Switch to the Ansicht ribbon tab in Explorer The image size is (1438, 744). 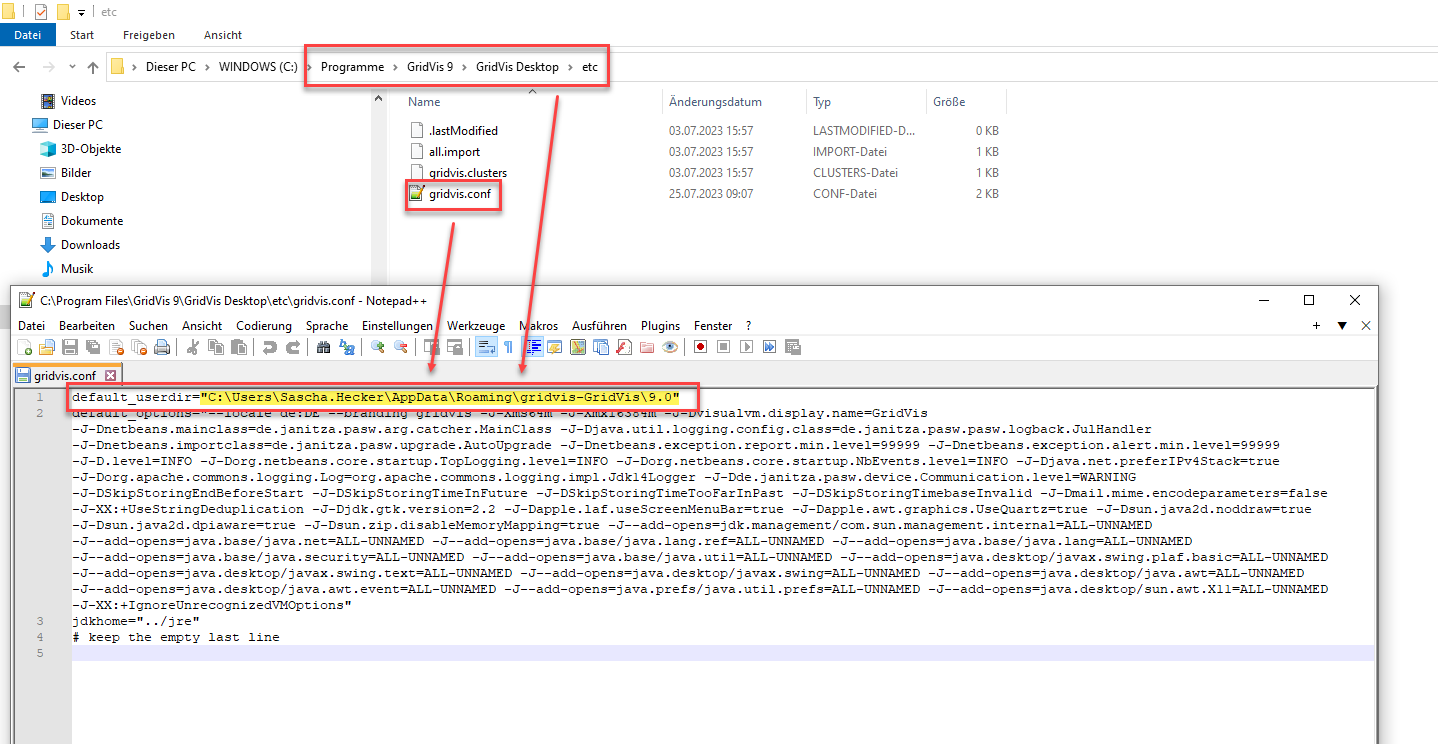(x=222, y=35)
